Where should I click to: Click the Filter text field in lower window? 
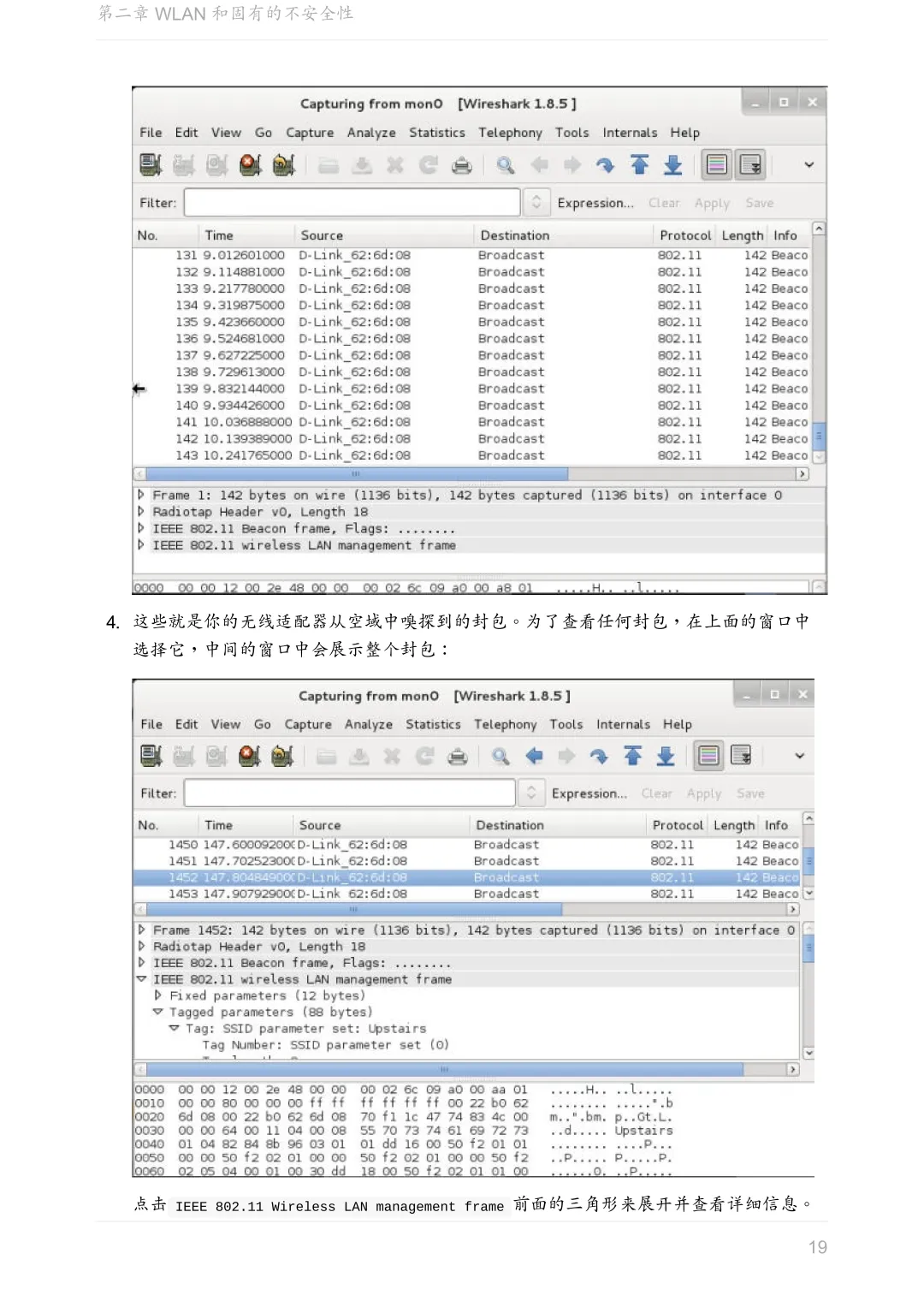click(x=350, y=793)
